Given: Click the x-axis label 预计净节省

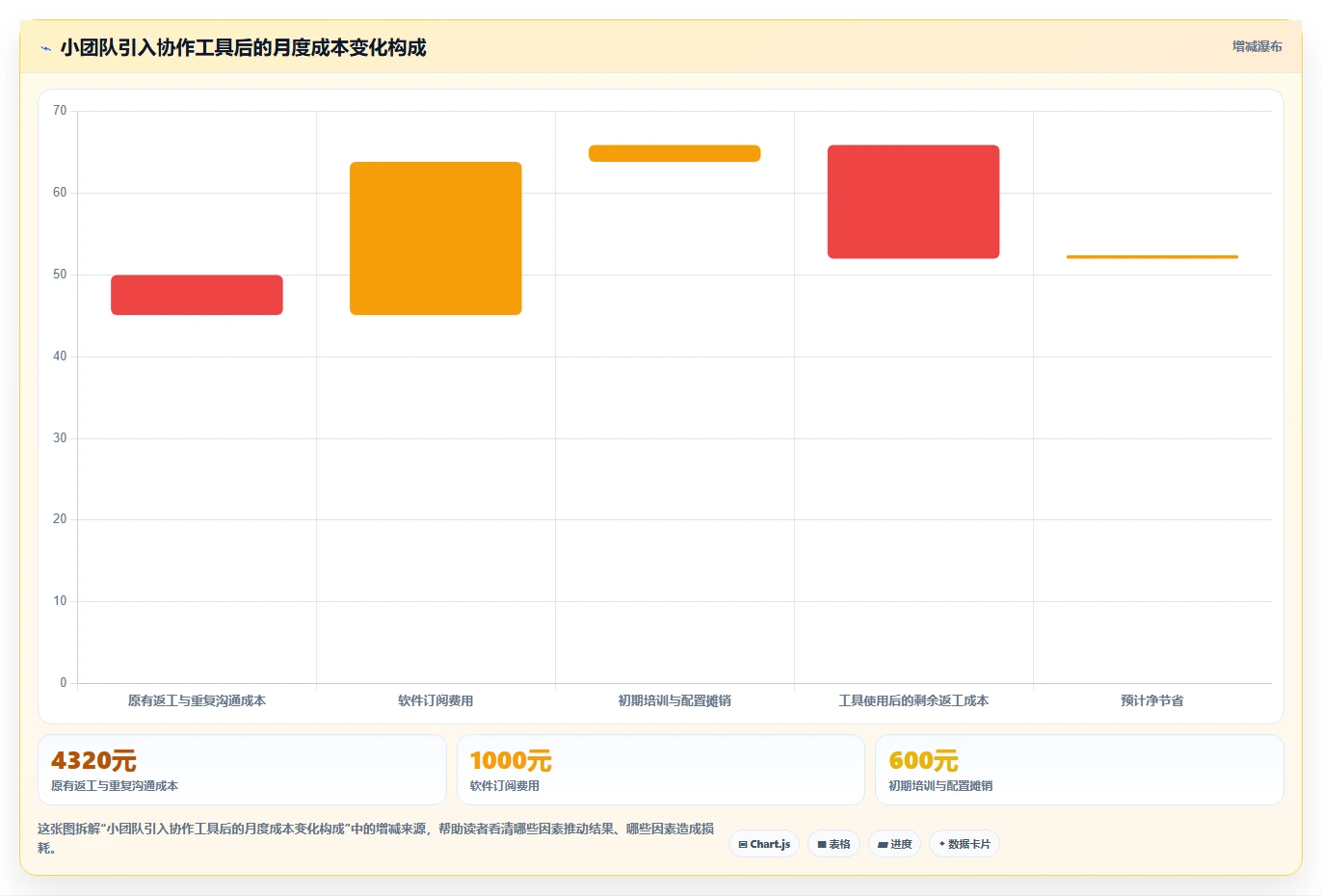Looking at the screenshot, I should pyautogui.click(x=1152, y=700).
